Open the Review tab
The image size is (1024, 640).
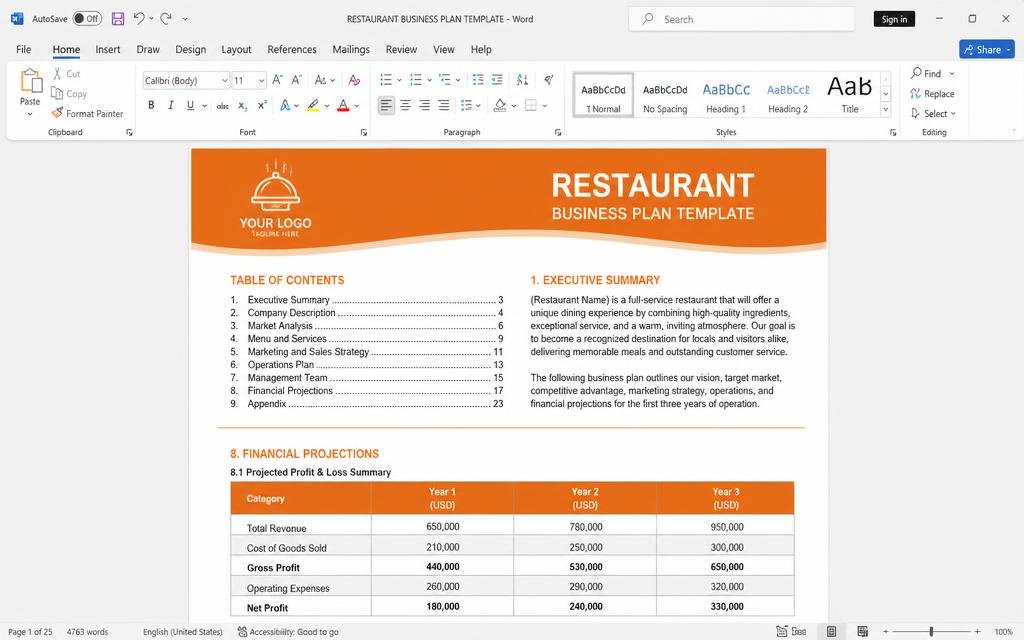(401, 49)
